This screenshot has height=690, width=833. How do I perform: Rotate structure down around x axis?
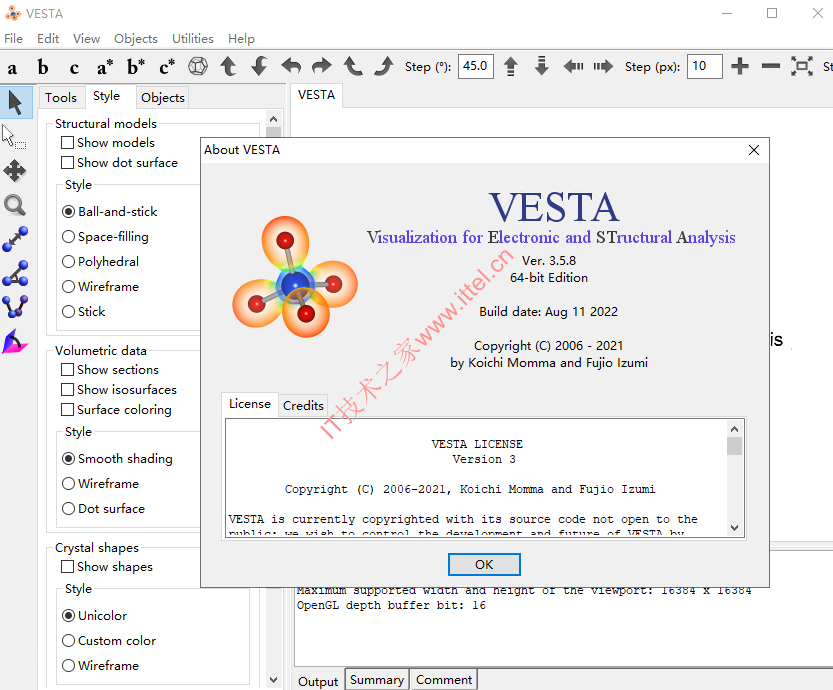pos(259,67)
